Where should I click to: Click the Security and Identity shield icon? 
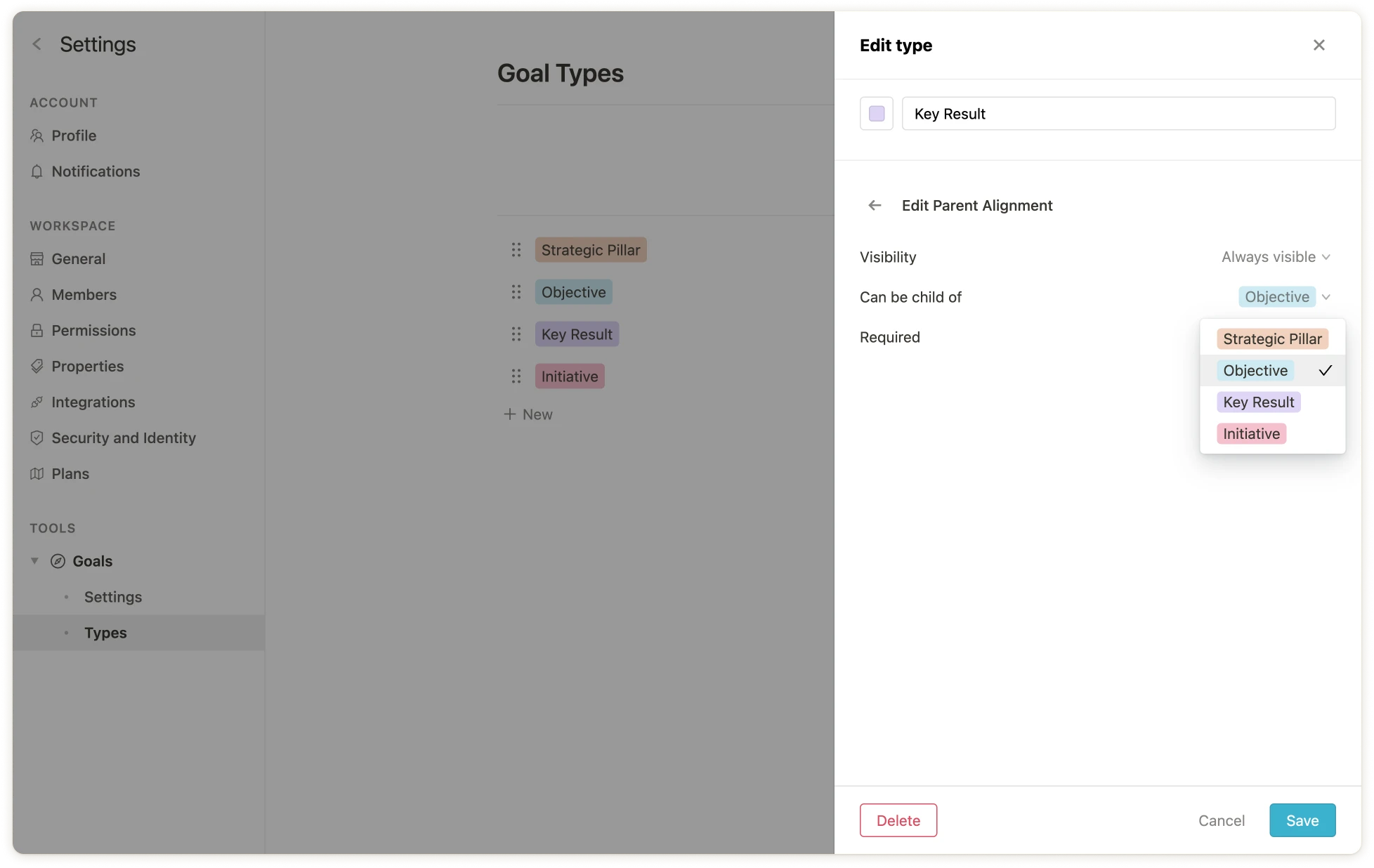coord(37,438)
